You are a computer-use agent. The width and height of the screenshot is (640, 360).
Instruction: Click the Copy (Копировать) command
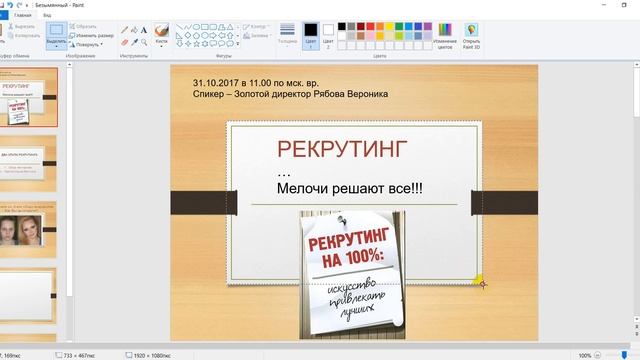click(x=24, y=36)
